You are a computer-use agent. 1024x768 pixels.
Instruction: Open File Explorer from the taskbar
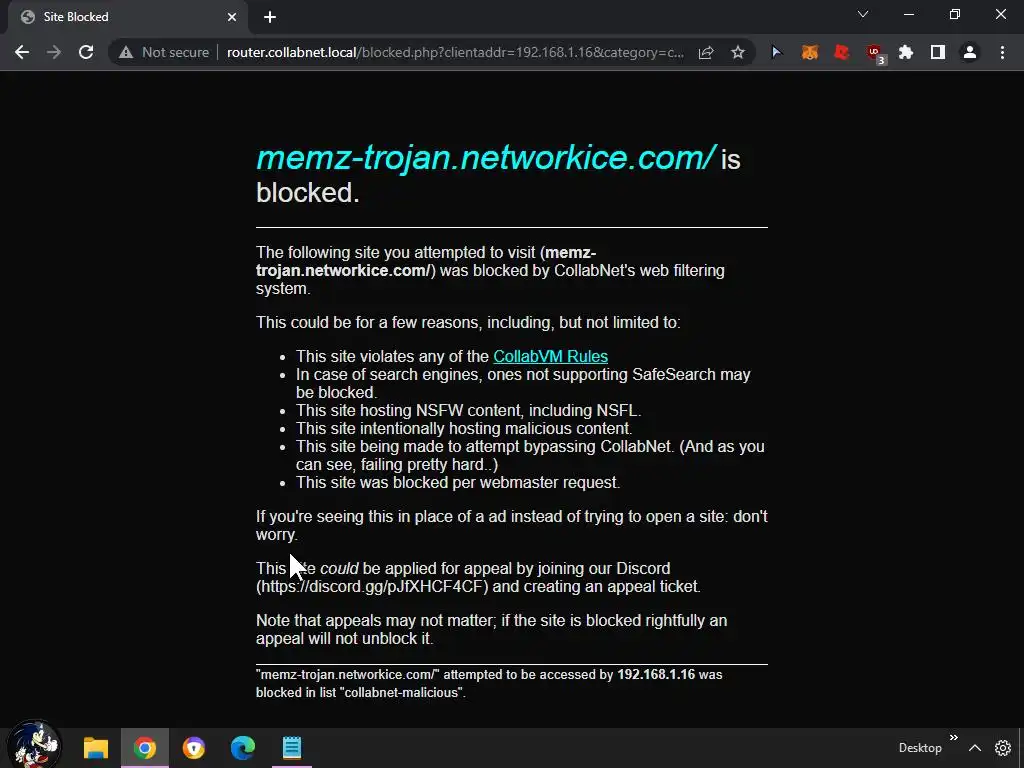(95, 748)
